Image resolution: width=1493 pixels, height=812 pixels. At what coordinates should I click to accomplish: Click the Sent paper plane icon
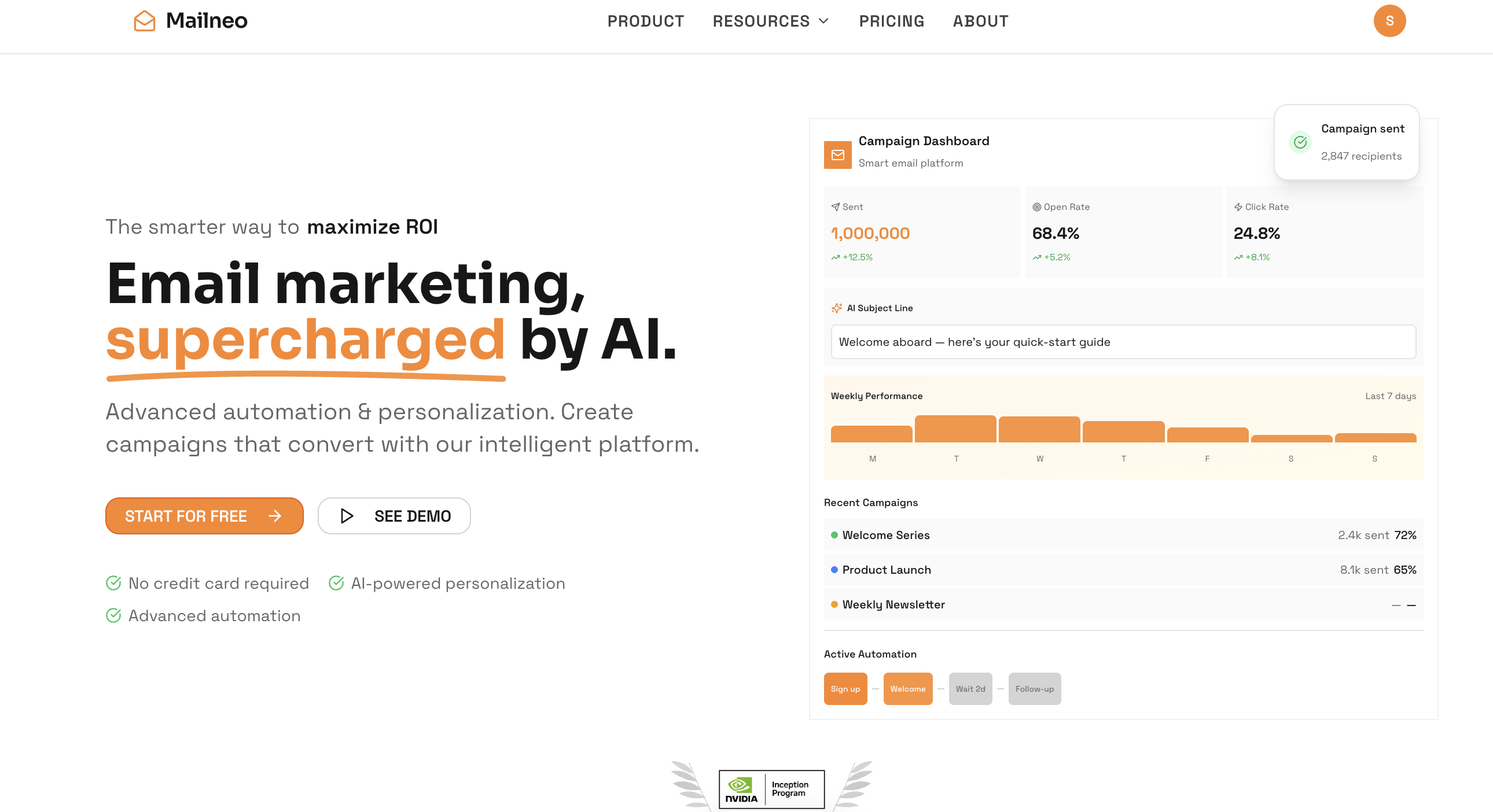(835, 207)
